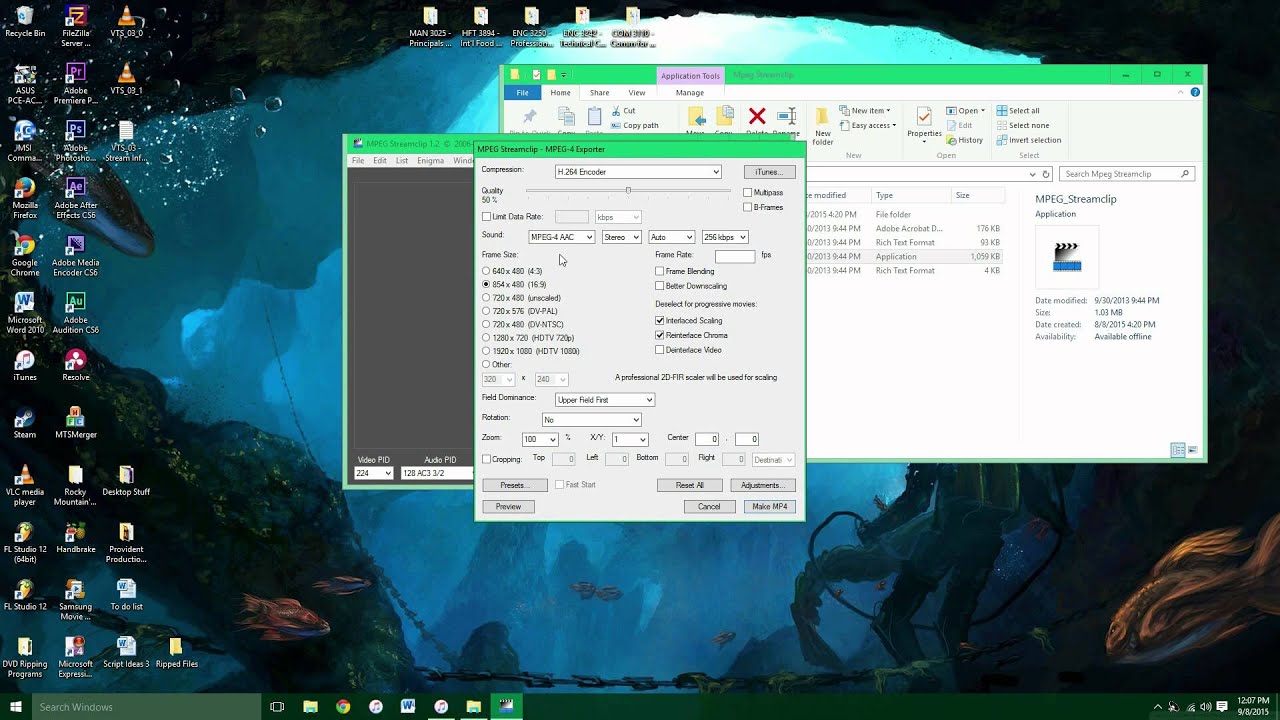Switch to the Share tab in Explorer
The height and width of the screenshot is (720, 1280).
(x=599, y=93)
